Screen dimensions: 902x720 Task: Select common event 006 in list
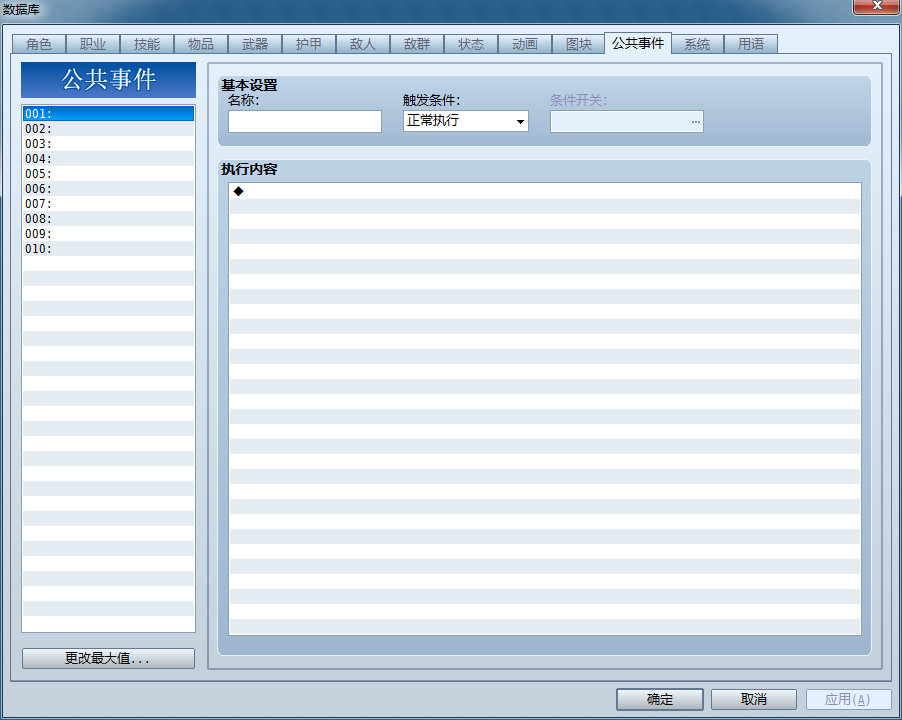(x=108, y=188)
